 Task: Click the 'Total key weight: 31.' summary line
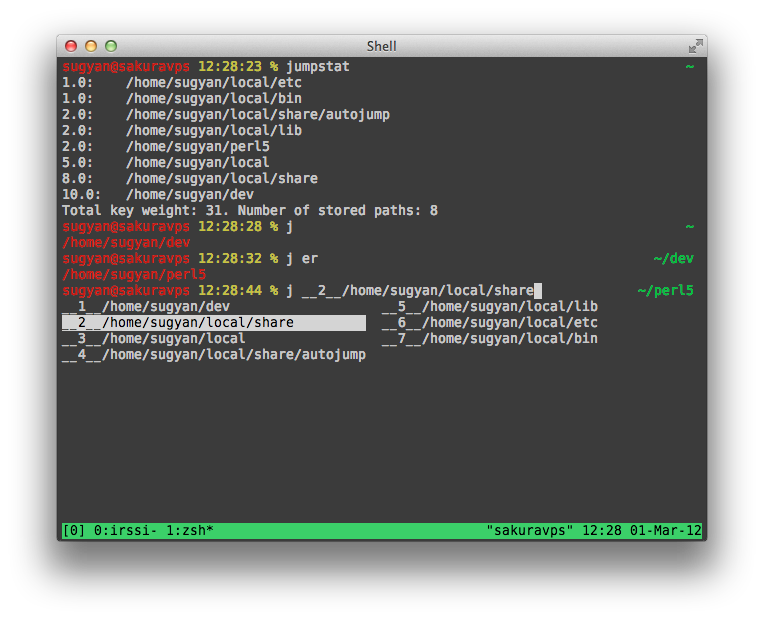pyautogui.click(x=250, y=211)
